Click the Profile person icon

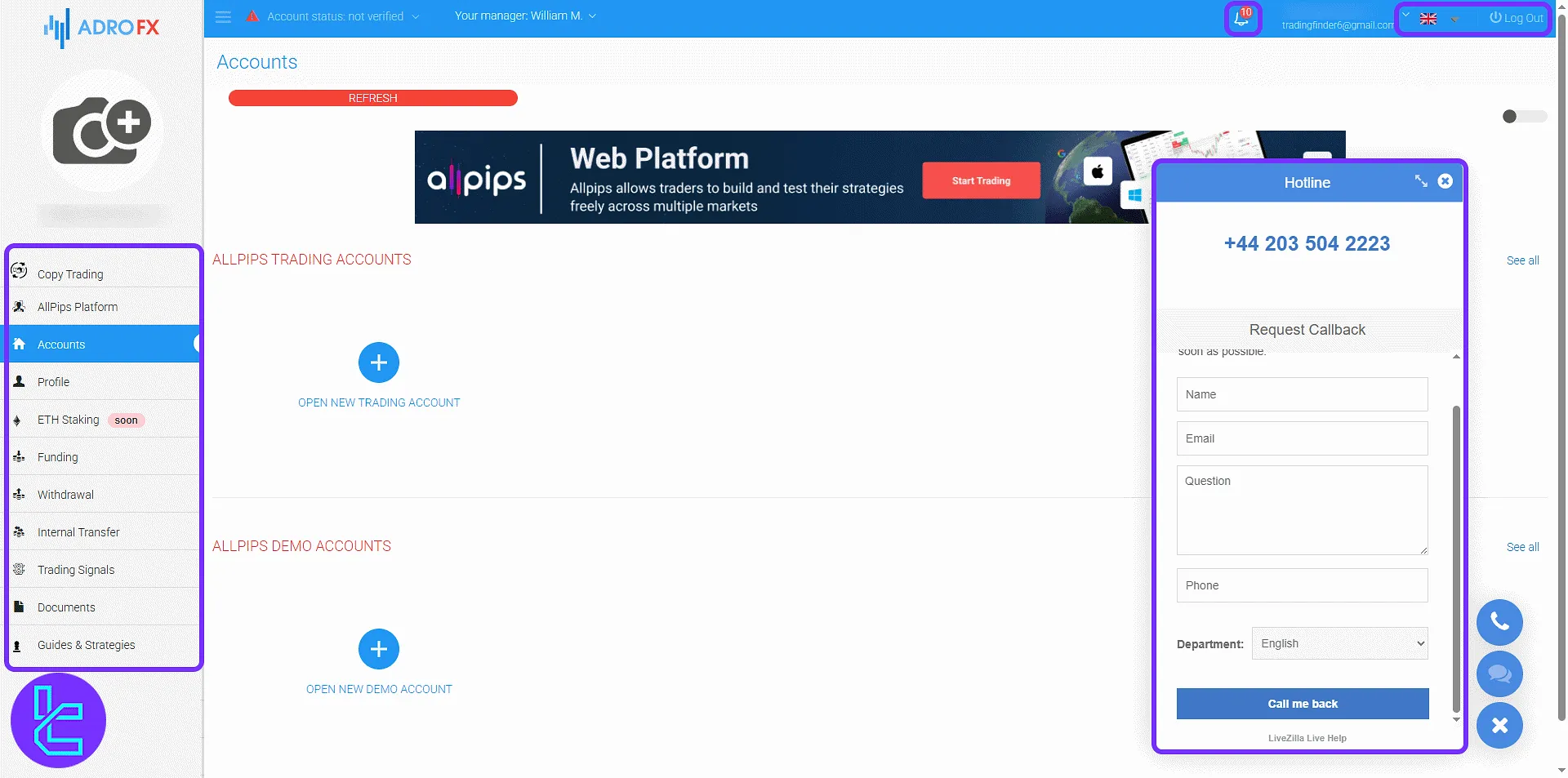click(20, 381)
